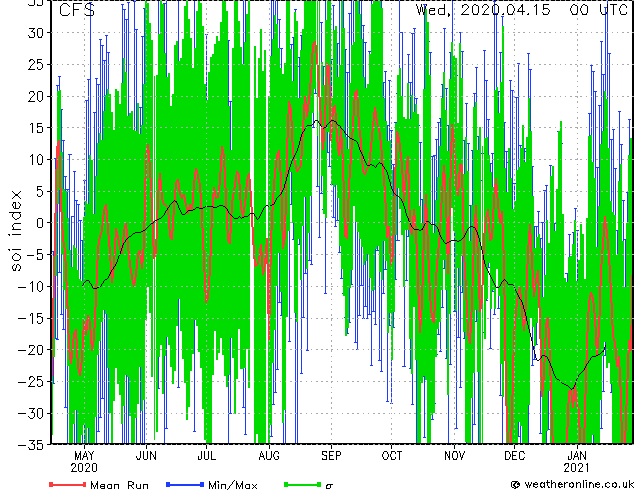Click the NOV x-axis label
This screenshot has height=490, width=634.
tap(454, 456)
